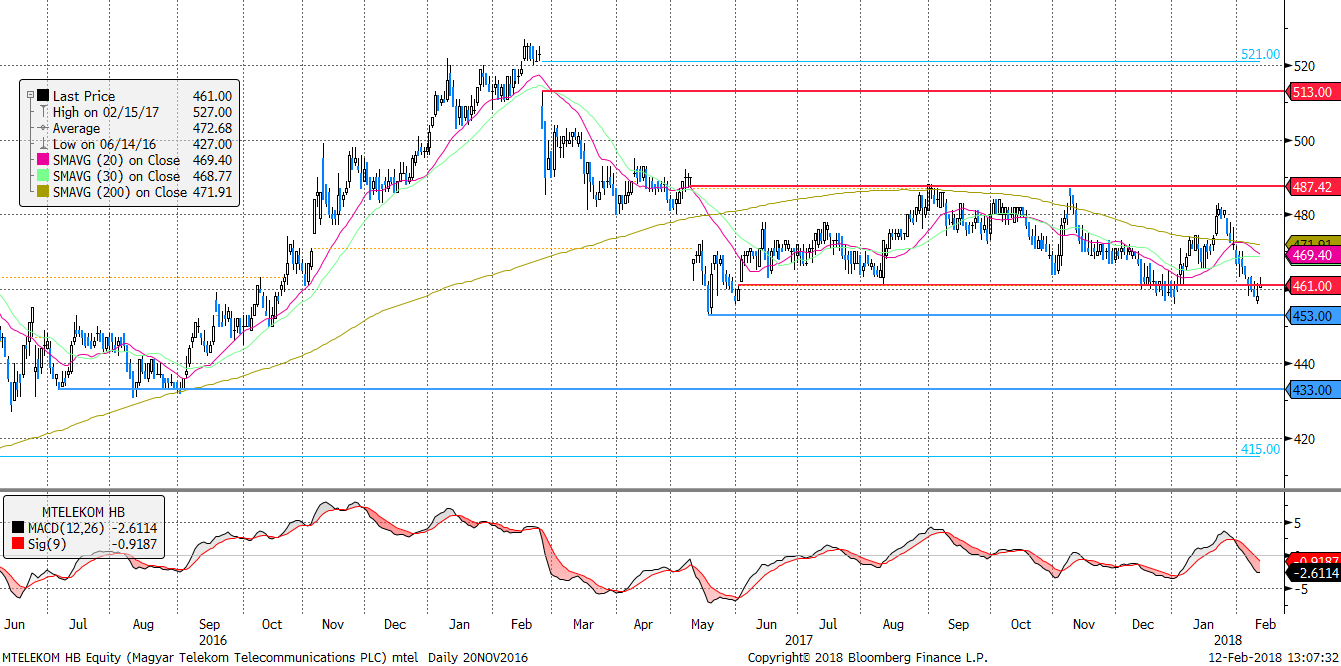This screenshot has width=1341, height=666.
Task: Select the High on 02/15/17 marker icon
Action: [43, 112]
